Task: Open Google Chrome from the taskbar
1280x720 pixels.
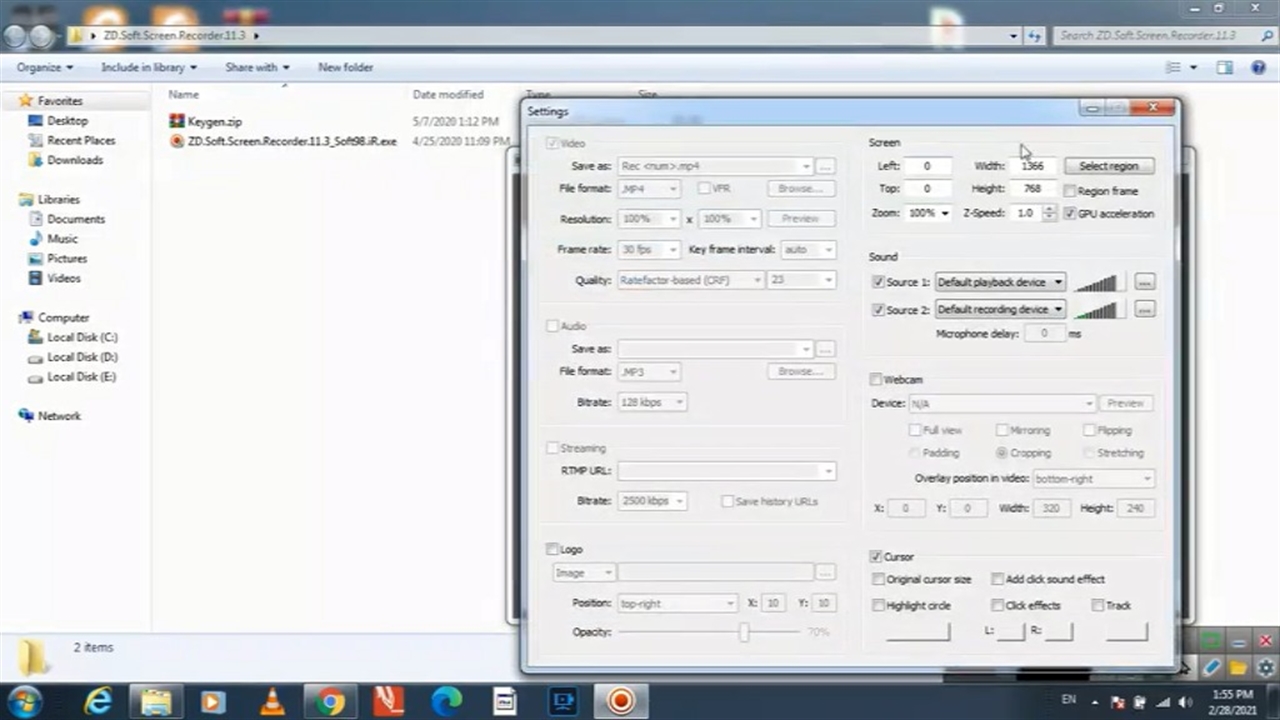Action: [330, 701]
